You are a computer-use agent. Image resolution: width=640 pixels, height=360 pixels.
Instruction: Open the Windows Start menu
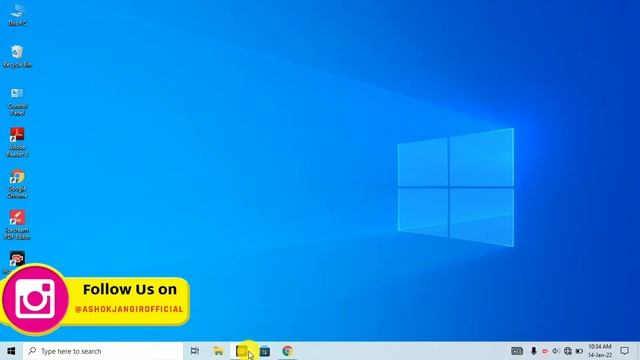11,351
